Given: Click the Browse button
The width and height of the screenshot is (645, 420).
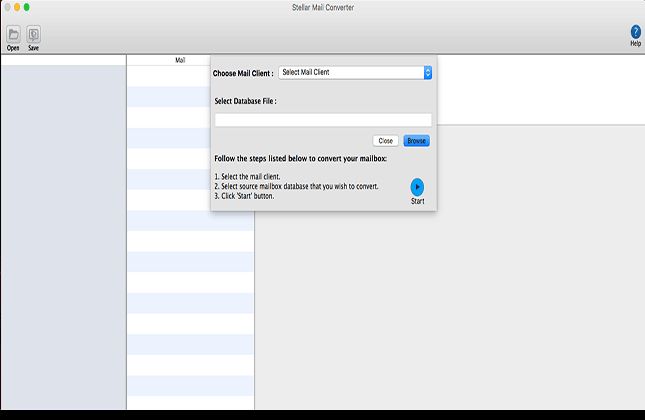Looking at the screenshot, I should point(416,141).
